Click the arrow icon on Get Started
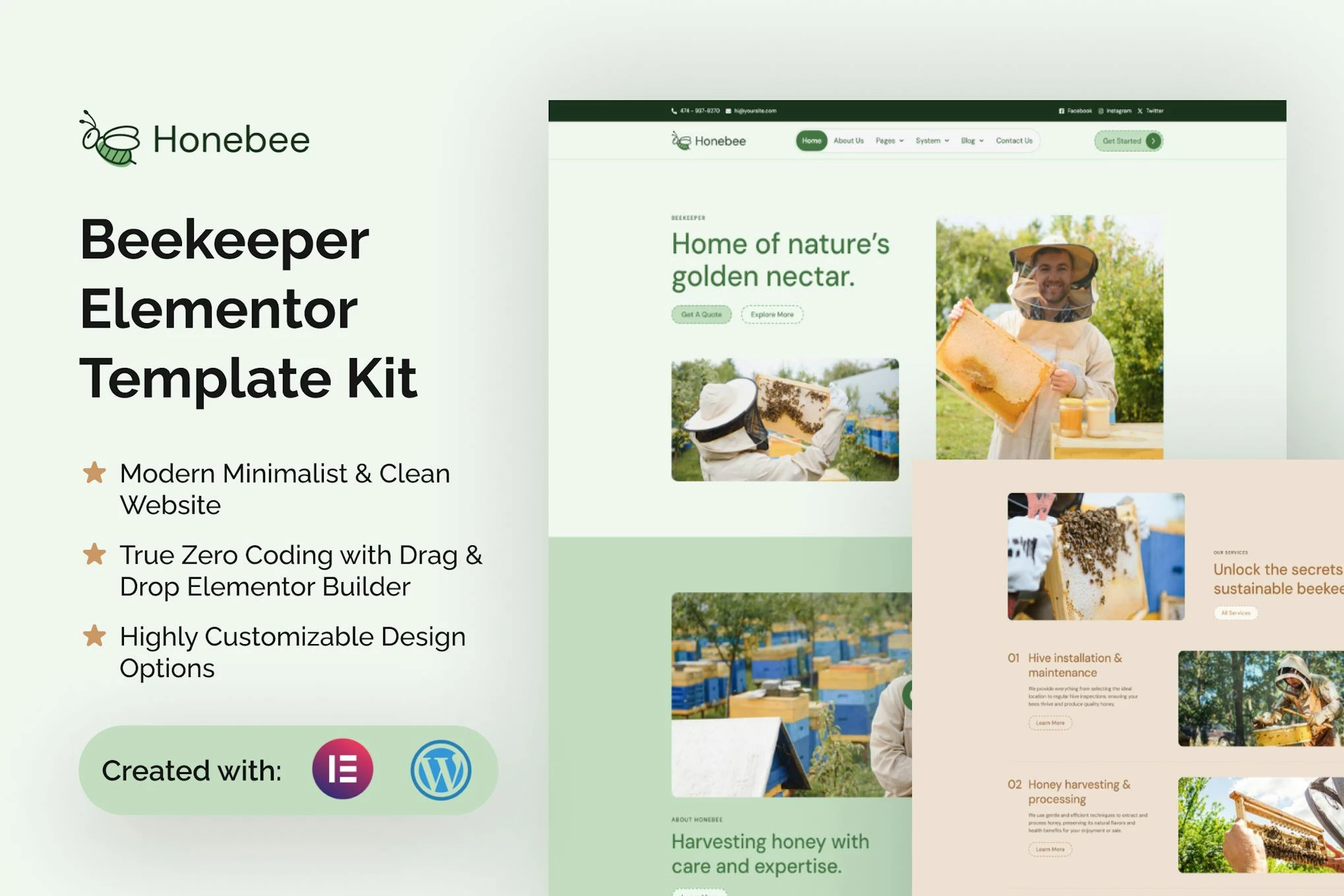This screenshot has width=1344, height=896. [x=1153, y=140]
